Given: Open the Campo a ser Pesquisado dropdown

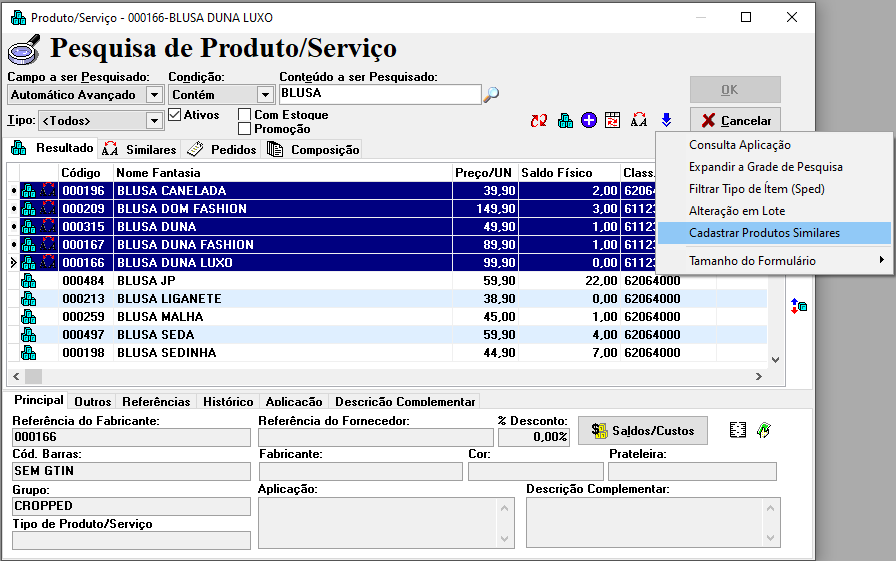Looking at the screenshot, I should (x=154, y=95).
